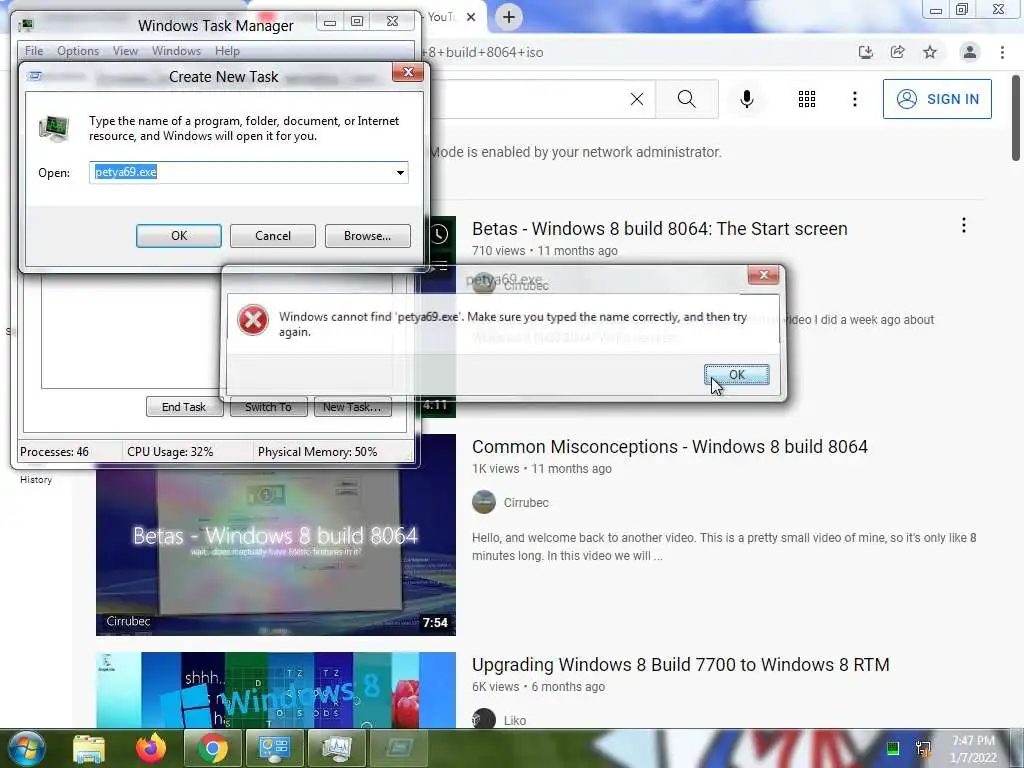
Task: Click Browse... in Create New Task dialog
Action: point(368,236)
